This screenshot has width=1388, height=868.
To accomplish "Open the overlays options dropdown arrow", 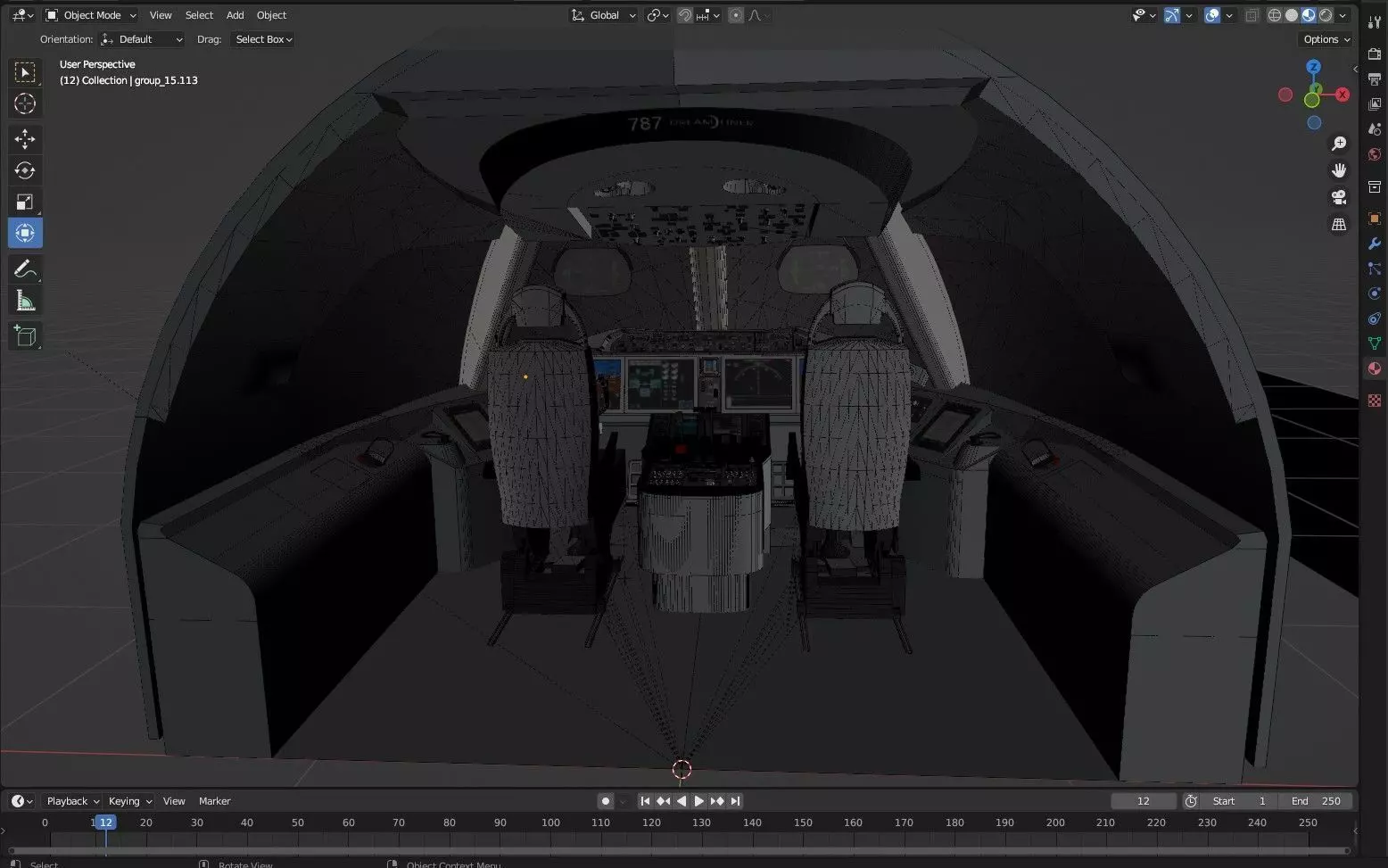I will tap(1229, 15).
